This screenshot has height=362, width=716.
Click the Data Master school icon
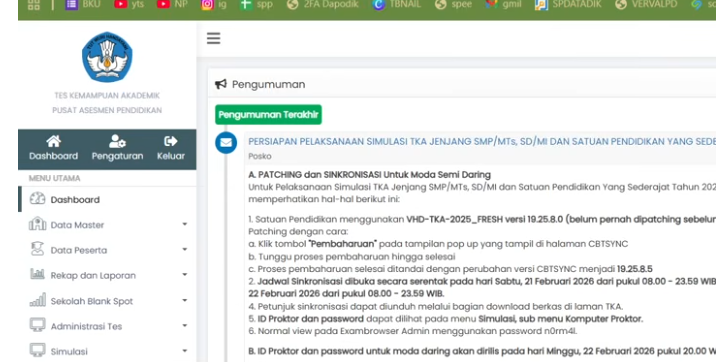tap(37, 224)
